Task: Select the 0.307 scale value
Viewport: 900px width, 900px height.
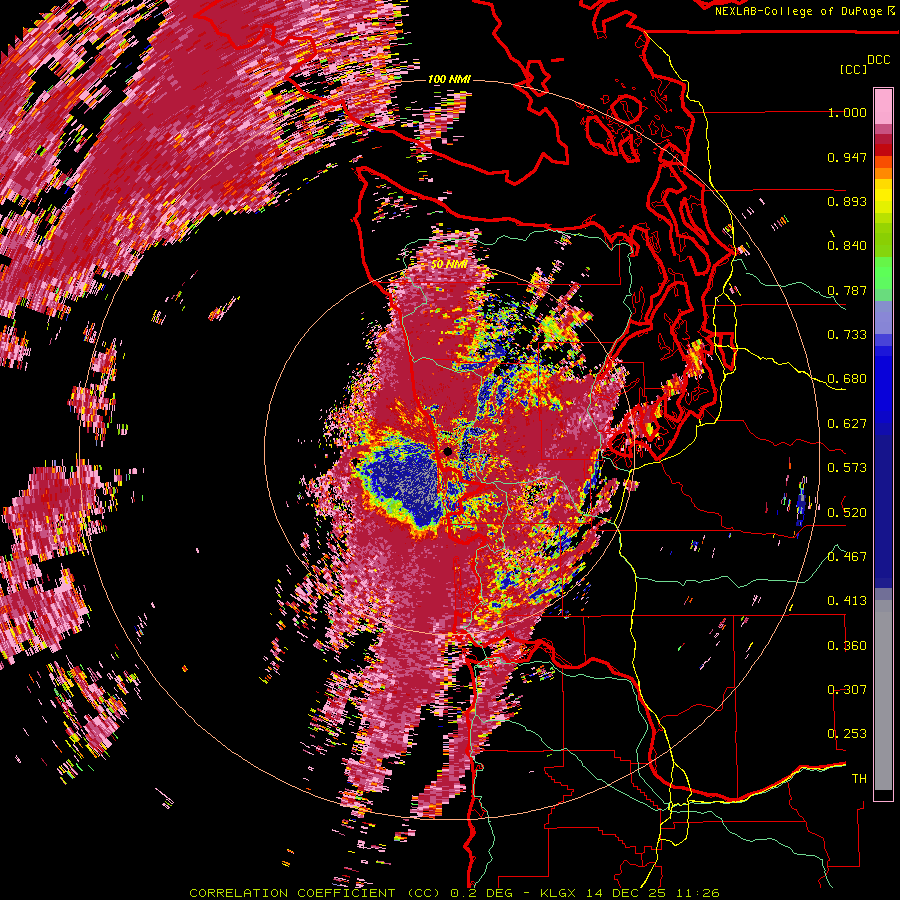Action: click(x=847, y=690)
